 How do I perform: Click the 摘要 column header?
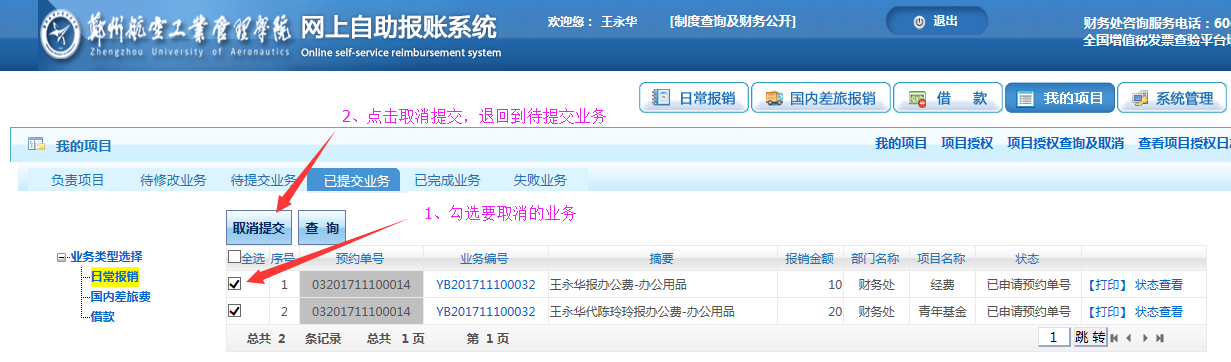[x=661, y=258]
